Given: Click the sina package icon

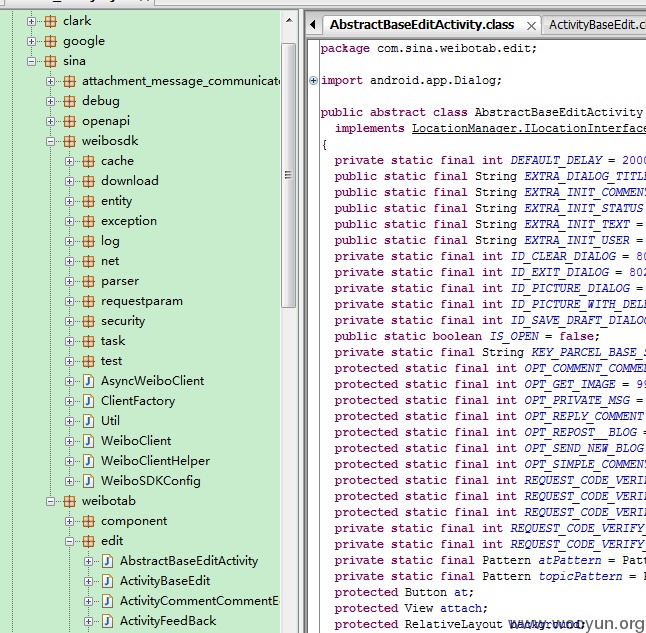Looking at the screenshot, I should pos(50,61).
